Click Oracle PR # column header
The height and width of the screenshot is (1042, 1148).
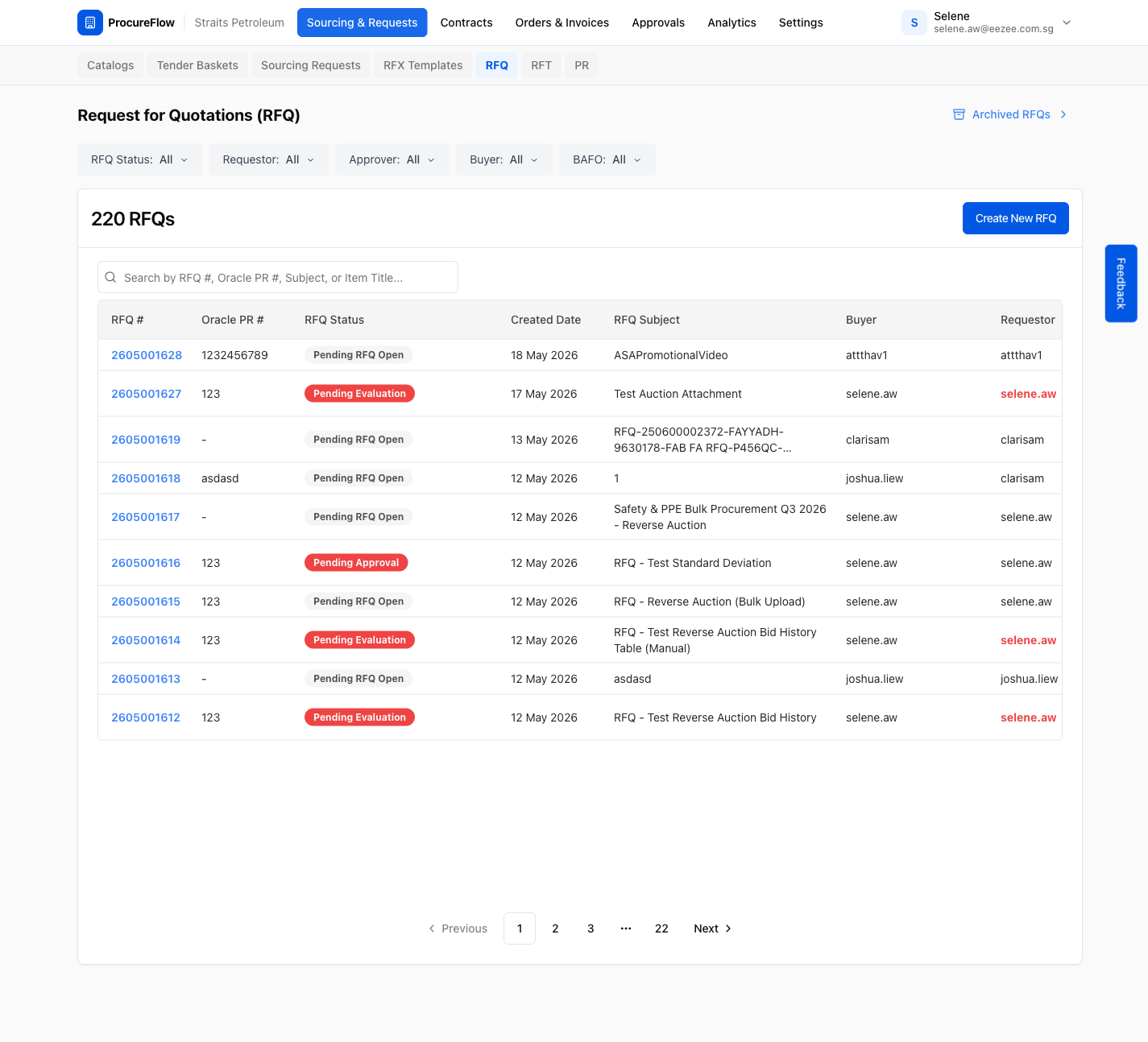(233, 320)
